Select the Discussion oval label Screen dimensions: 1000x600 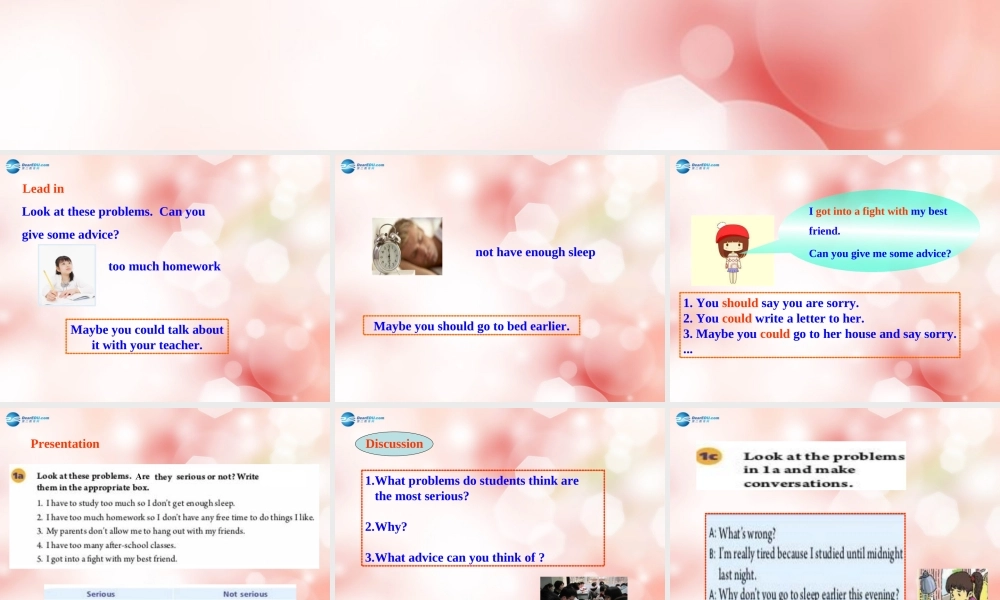point(394,444)
